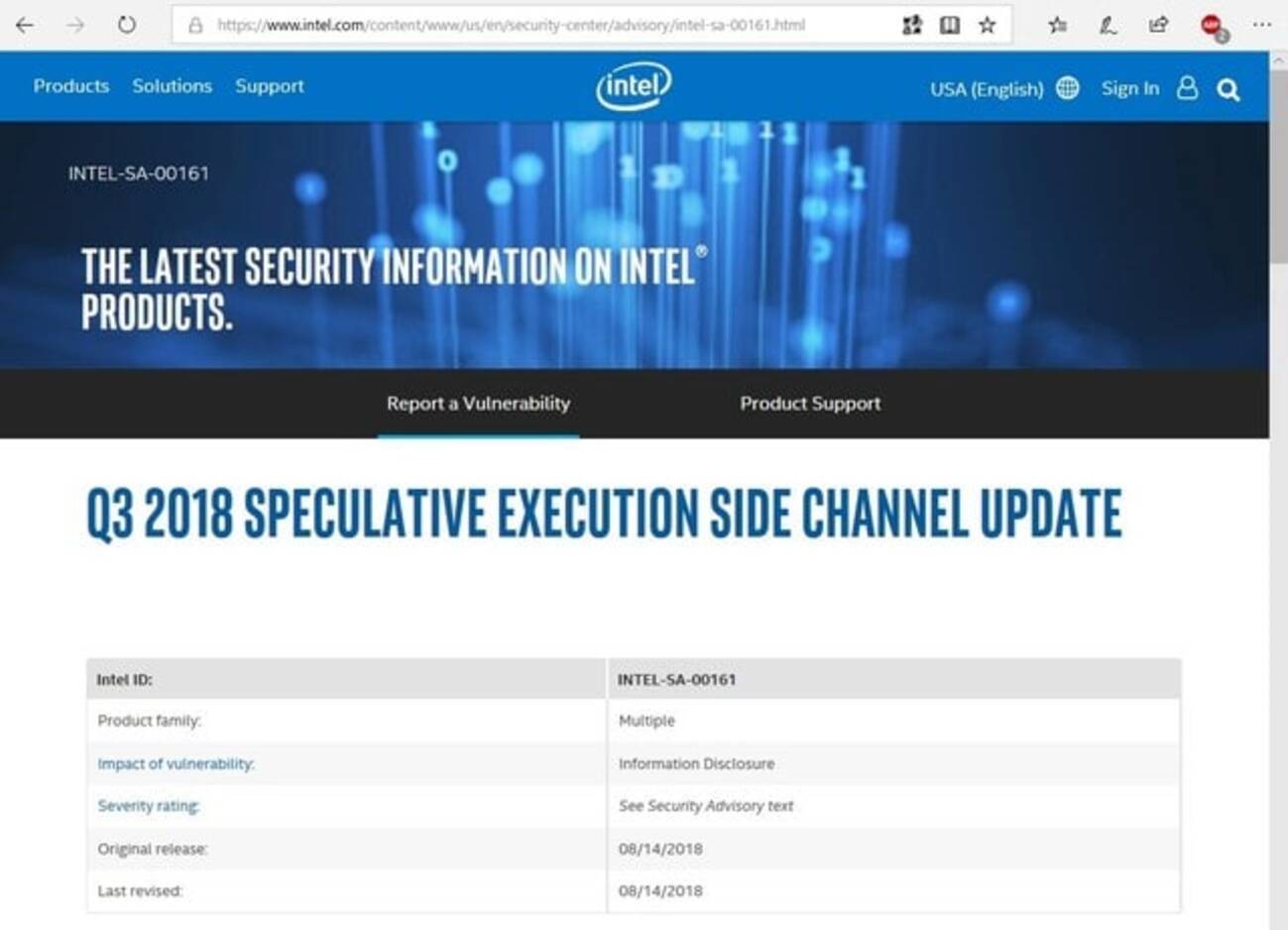1288x930 pixels.
Task: Click the Q3 2018 Speculative Execution heading
Action: coord(604,514)
